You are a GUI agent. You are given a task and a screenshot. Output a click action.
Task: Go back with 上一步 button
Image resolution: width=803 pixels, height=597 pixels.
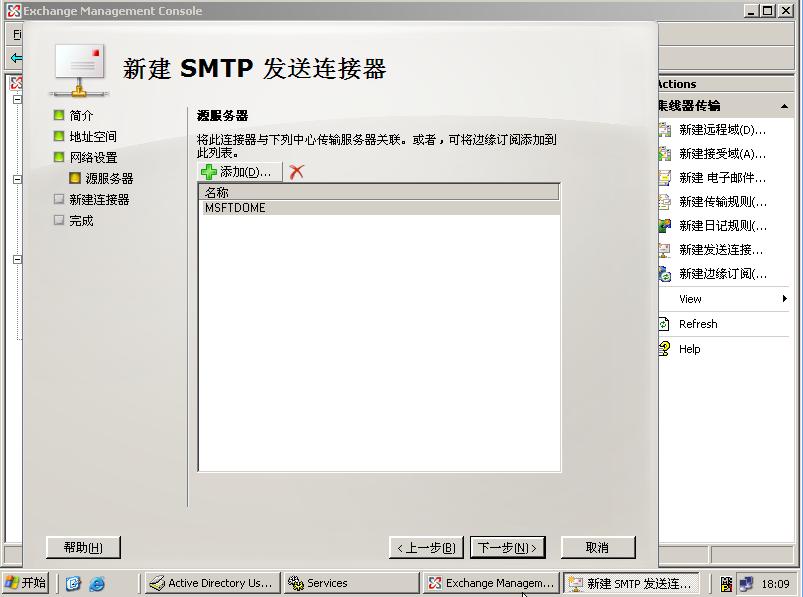coord(426,547)
